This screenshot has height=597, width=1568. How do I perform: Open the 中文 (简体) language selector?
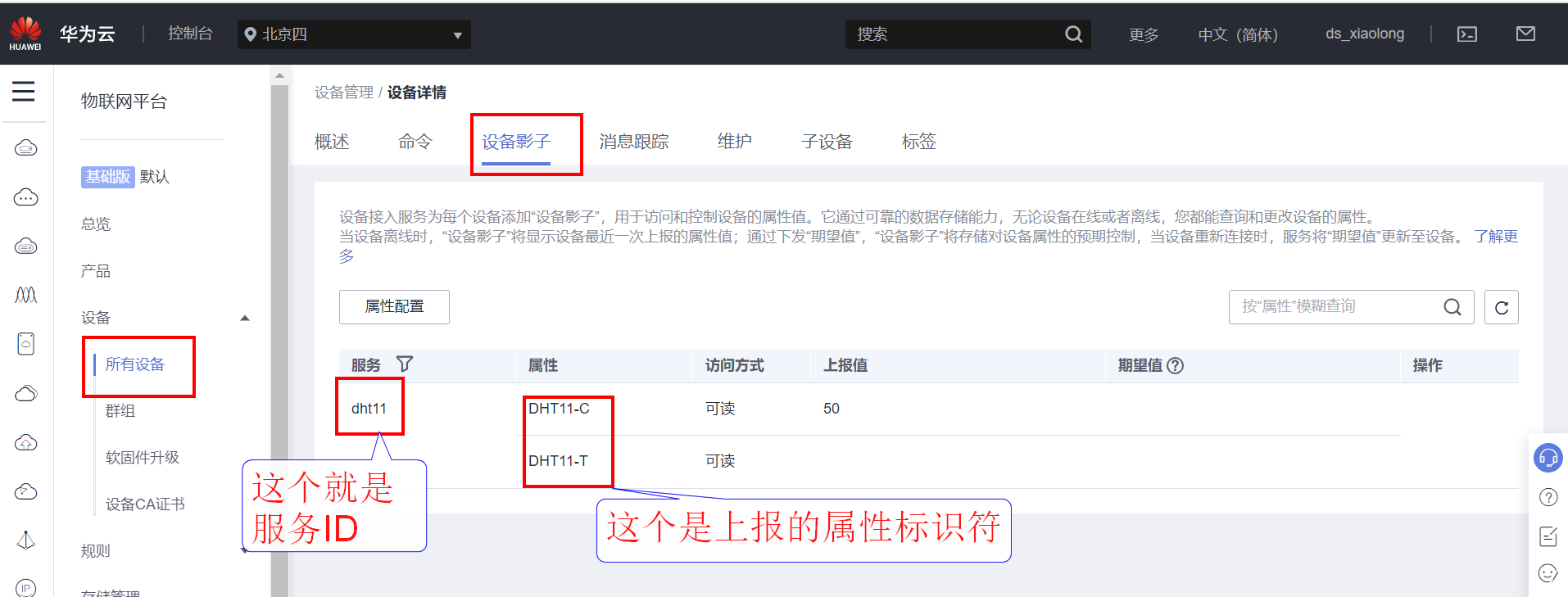pos(1238,34)
